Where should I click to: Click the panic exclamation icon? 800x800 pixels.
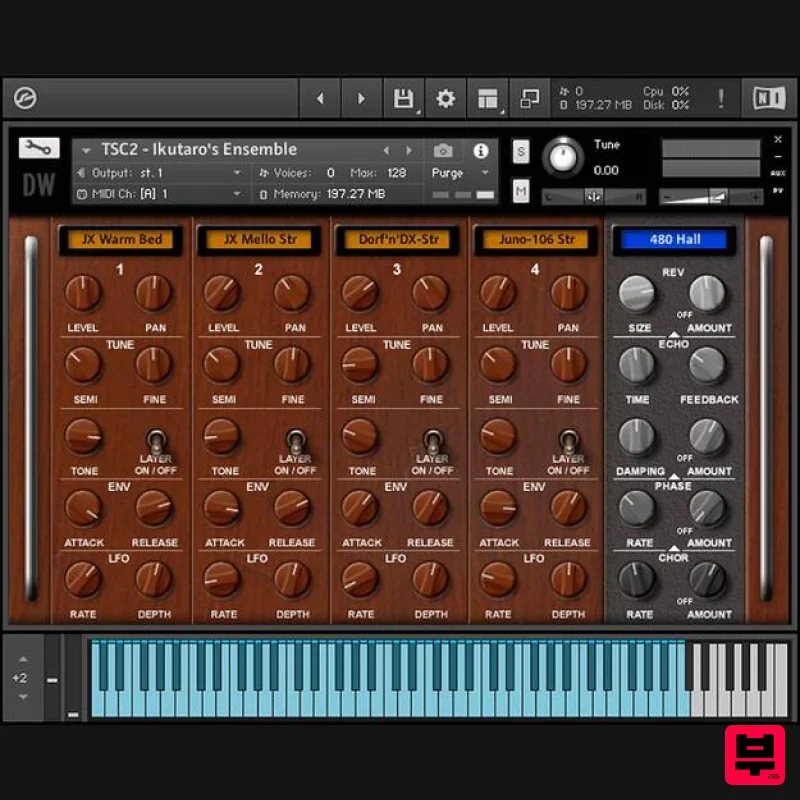(722, 98)
